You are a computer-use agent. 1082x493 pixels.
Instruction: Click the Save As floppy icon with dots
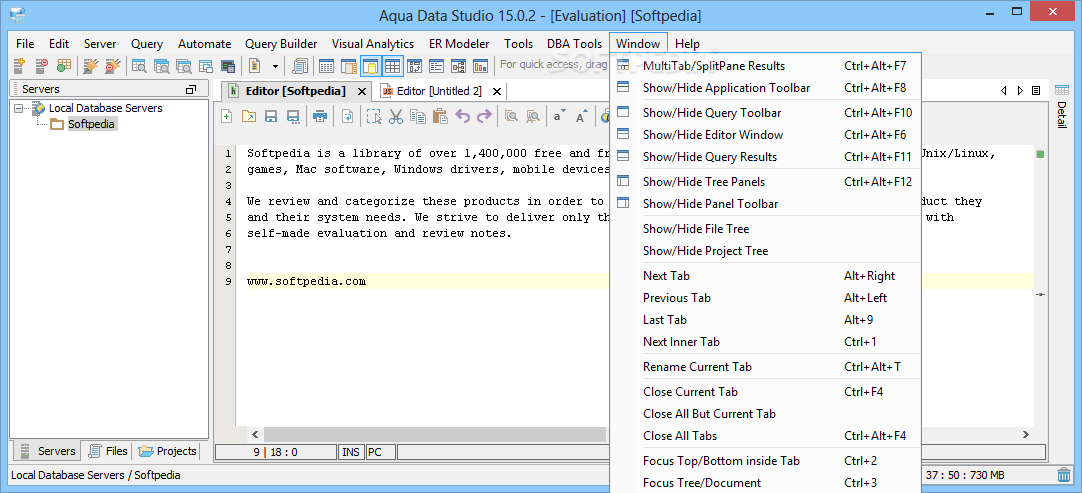coord(293,116)
